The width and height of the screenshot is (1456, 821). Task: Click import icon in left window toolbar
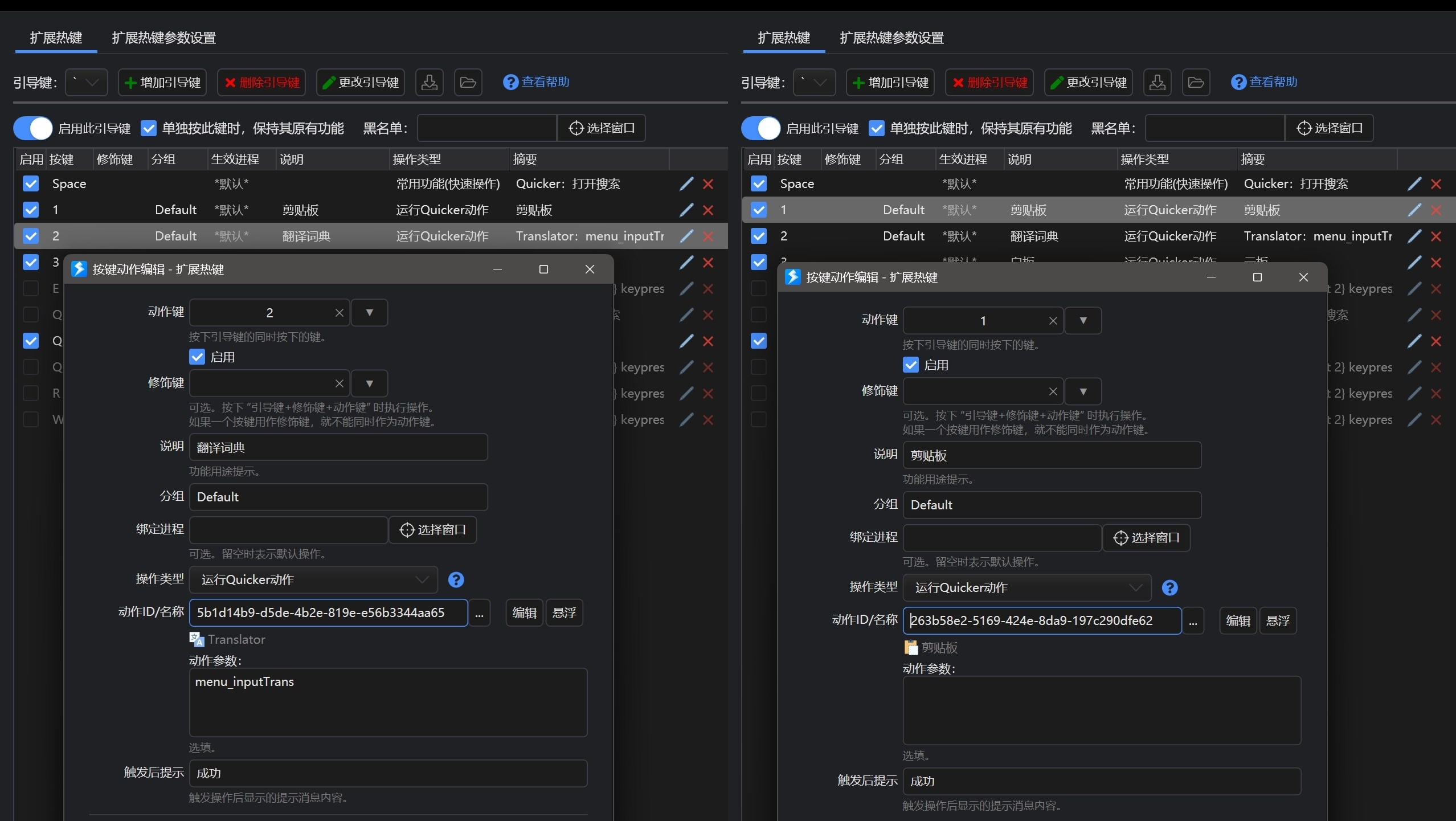point(430,83)
